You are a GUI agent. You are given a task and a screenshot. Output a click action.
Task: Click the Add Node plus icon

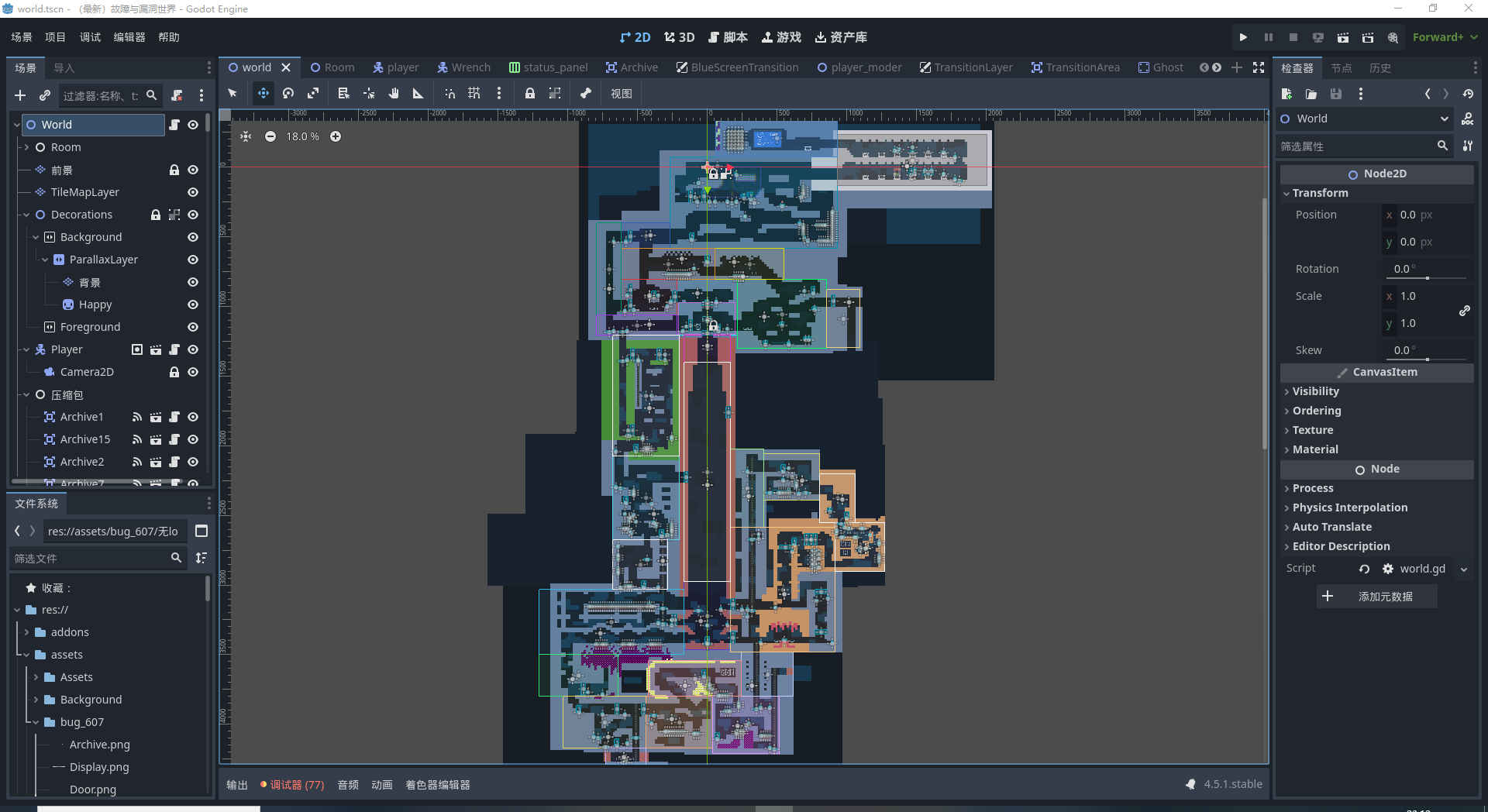pyautogui.click(x=20, y=95)
